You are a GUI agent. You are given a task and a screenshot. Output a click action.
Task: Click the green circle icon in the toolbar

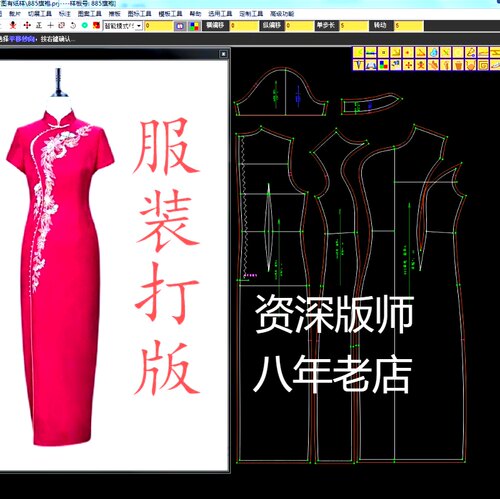pyautogui.click(x=85, y=25)
